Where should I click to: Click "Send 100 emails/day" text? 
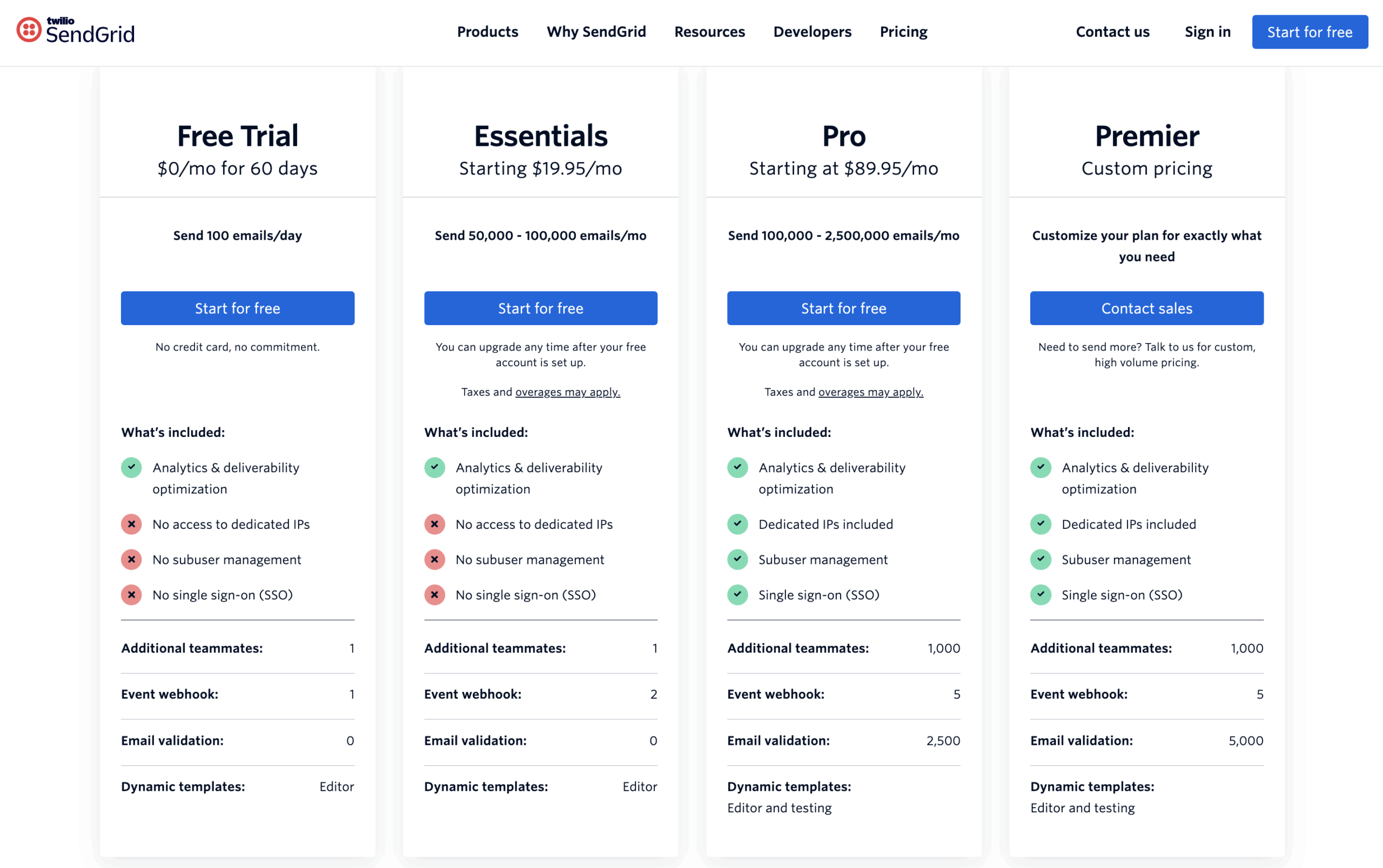[238, 235]
